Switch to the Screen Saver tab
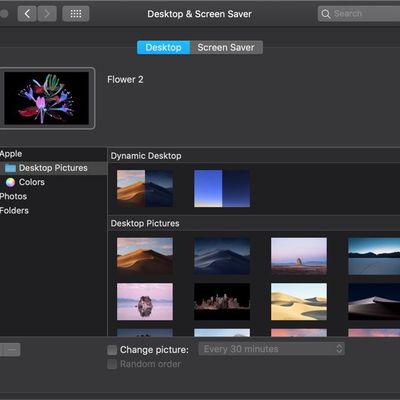The width and height of the screenshot is (400, 400). coord(226,47)
